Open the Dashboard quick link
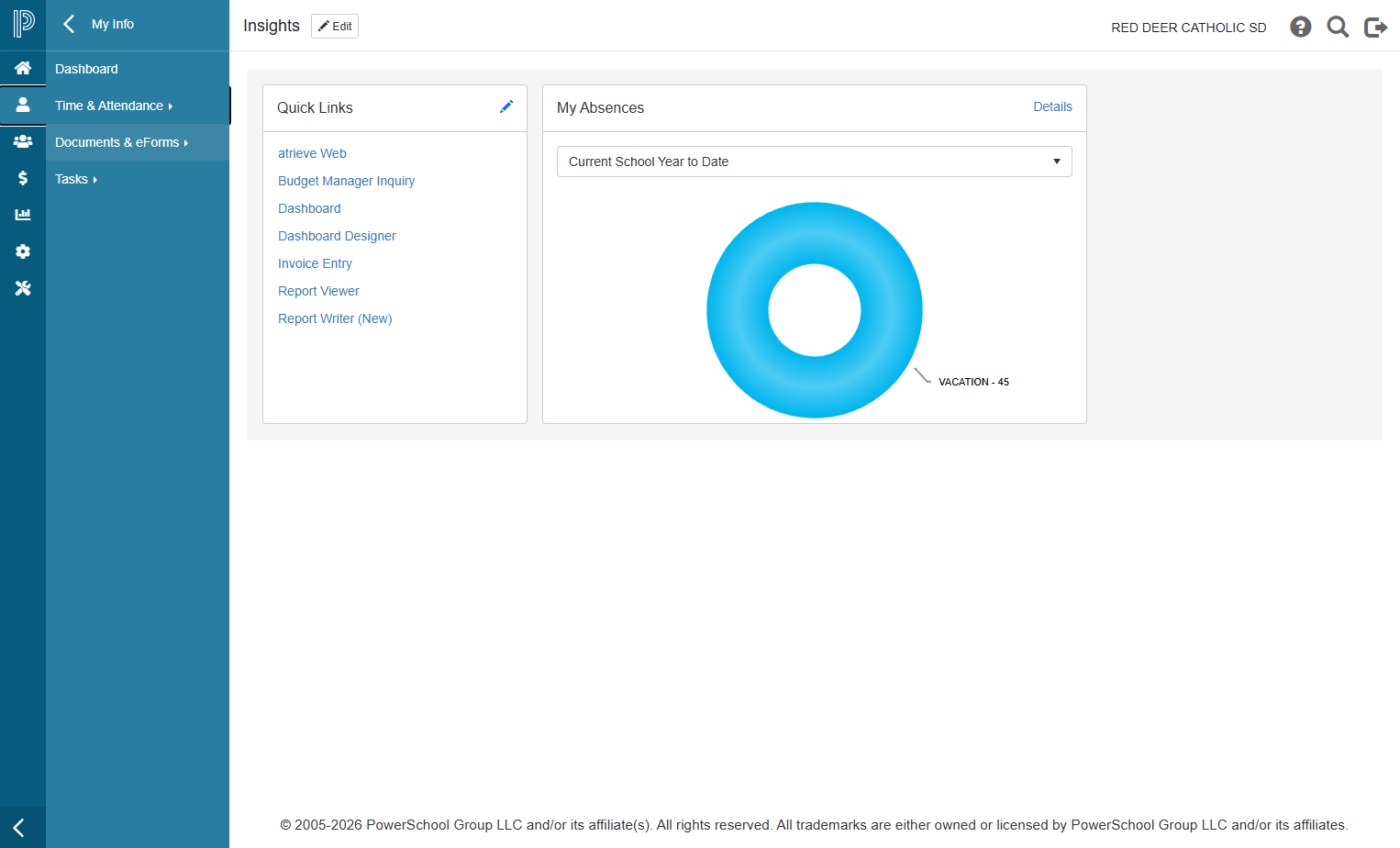The height and width of the screenshot is (848, 1400). (x=309, y=208)
